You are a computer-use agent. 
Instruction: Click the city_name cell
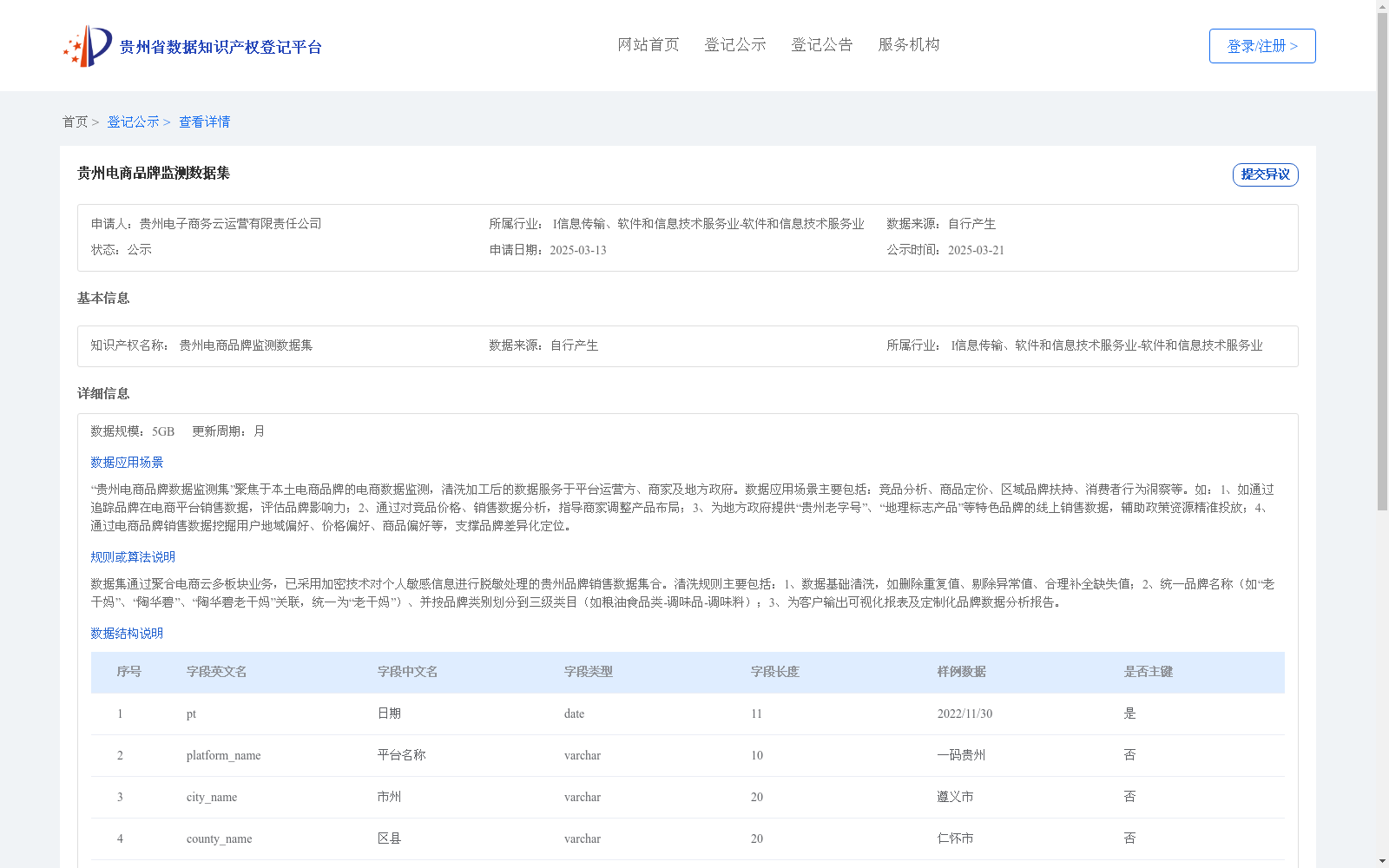point(212,798)
